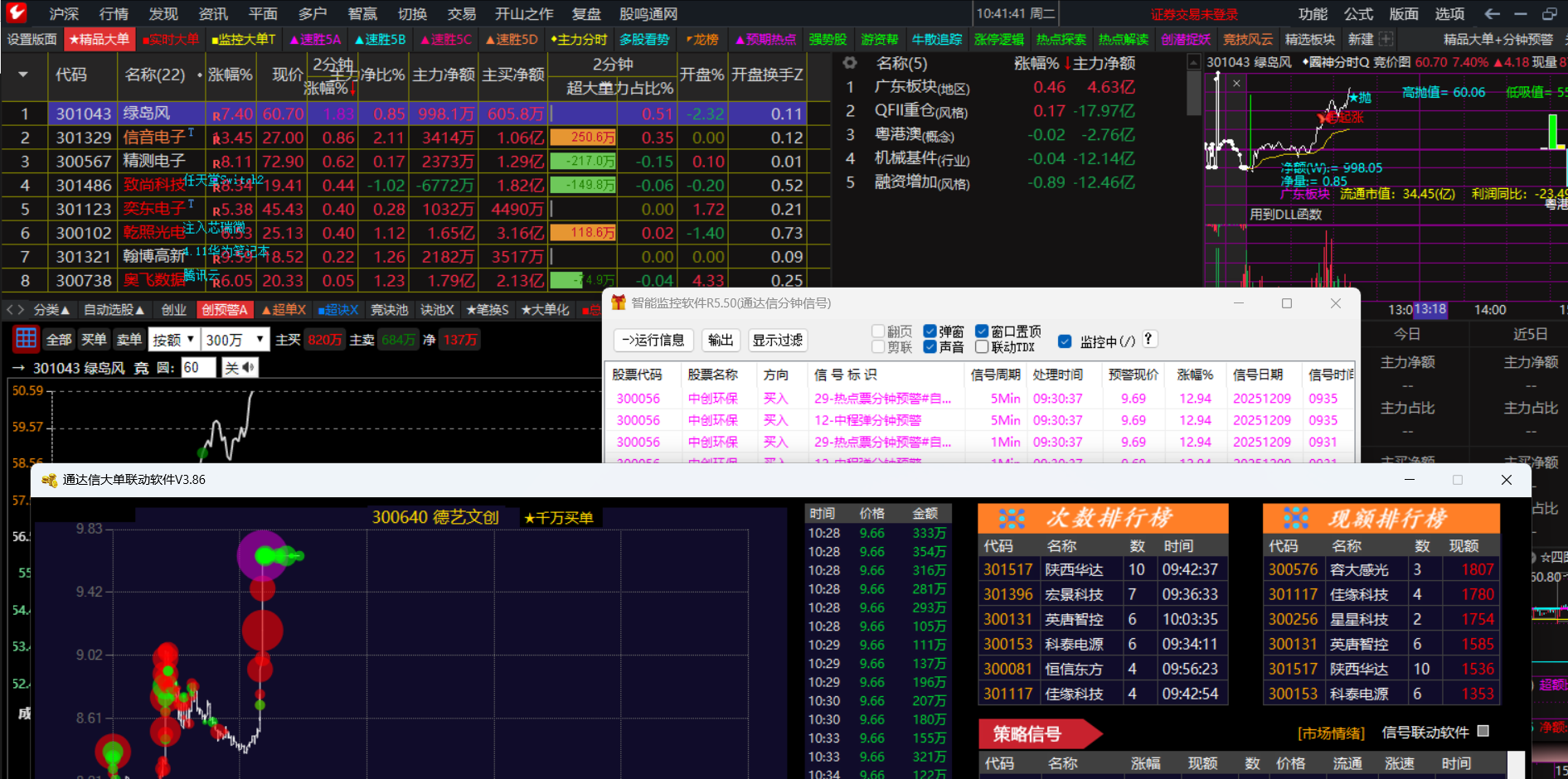Click the gift icon on the 智能监控软件 title bar
This screenshot has height=779, width=1568.
pyautogui.click(x=619, y=302)
